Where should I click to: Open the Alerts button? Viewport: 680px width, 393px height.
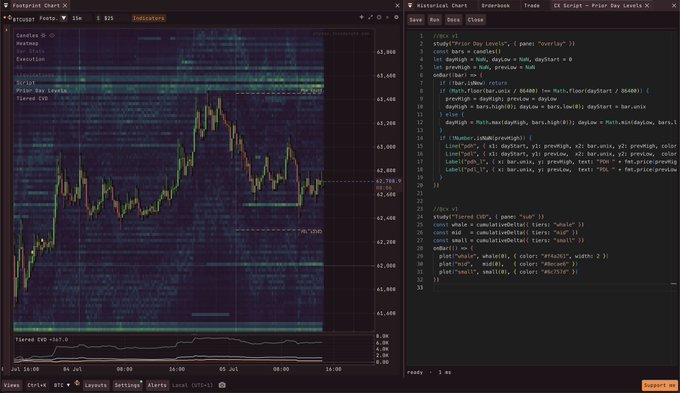[157, 385]
